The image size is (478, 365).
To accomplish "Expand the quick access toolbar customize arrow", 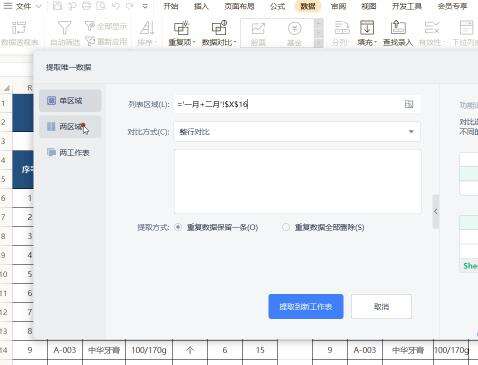I will (x=145, y=6).
